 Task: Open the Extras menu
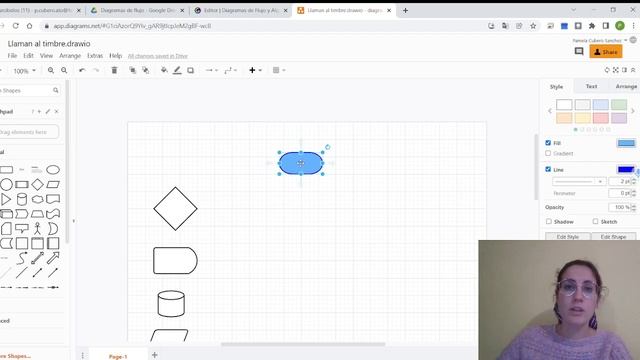95,56
